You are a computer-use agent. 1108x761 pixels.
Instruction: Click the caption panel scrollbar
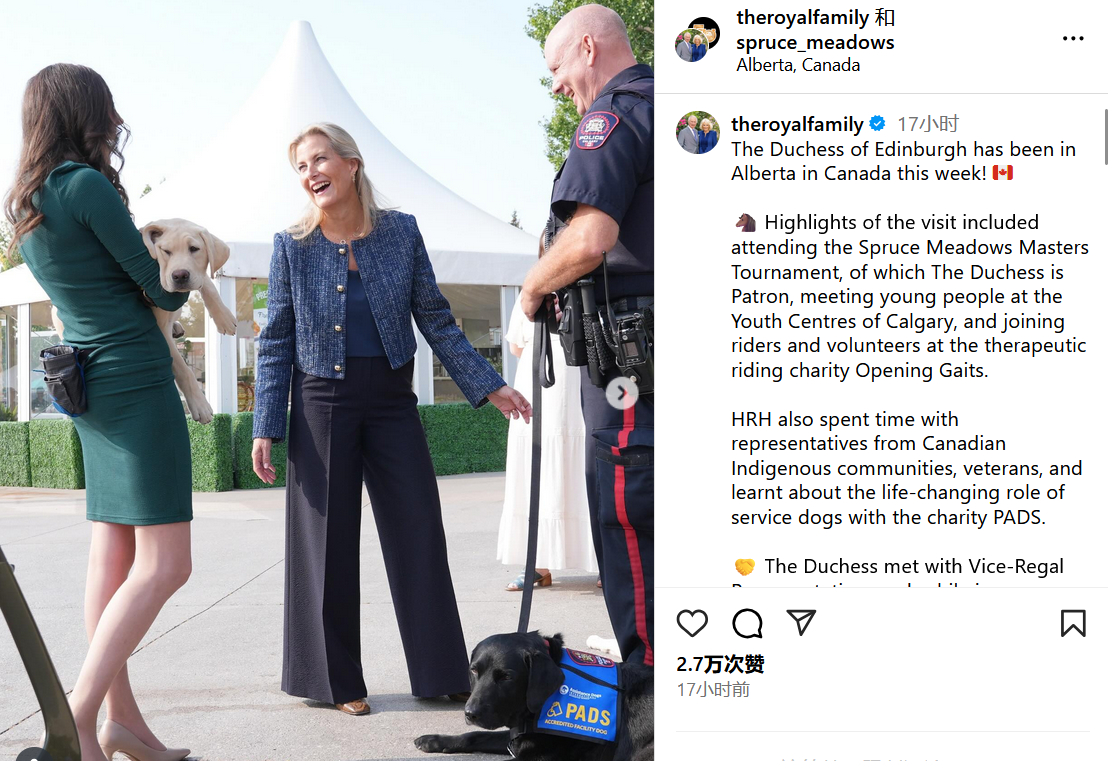tap(1104, 137)
